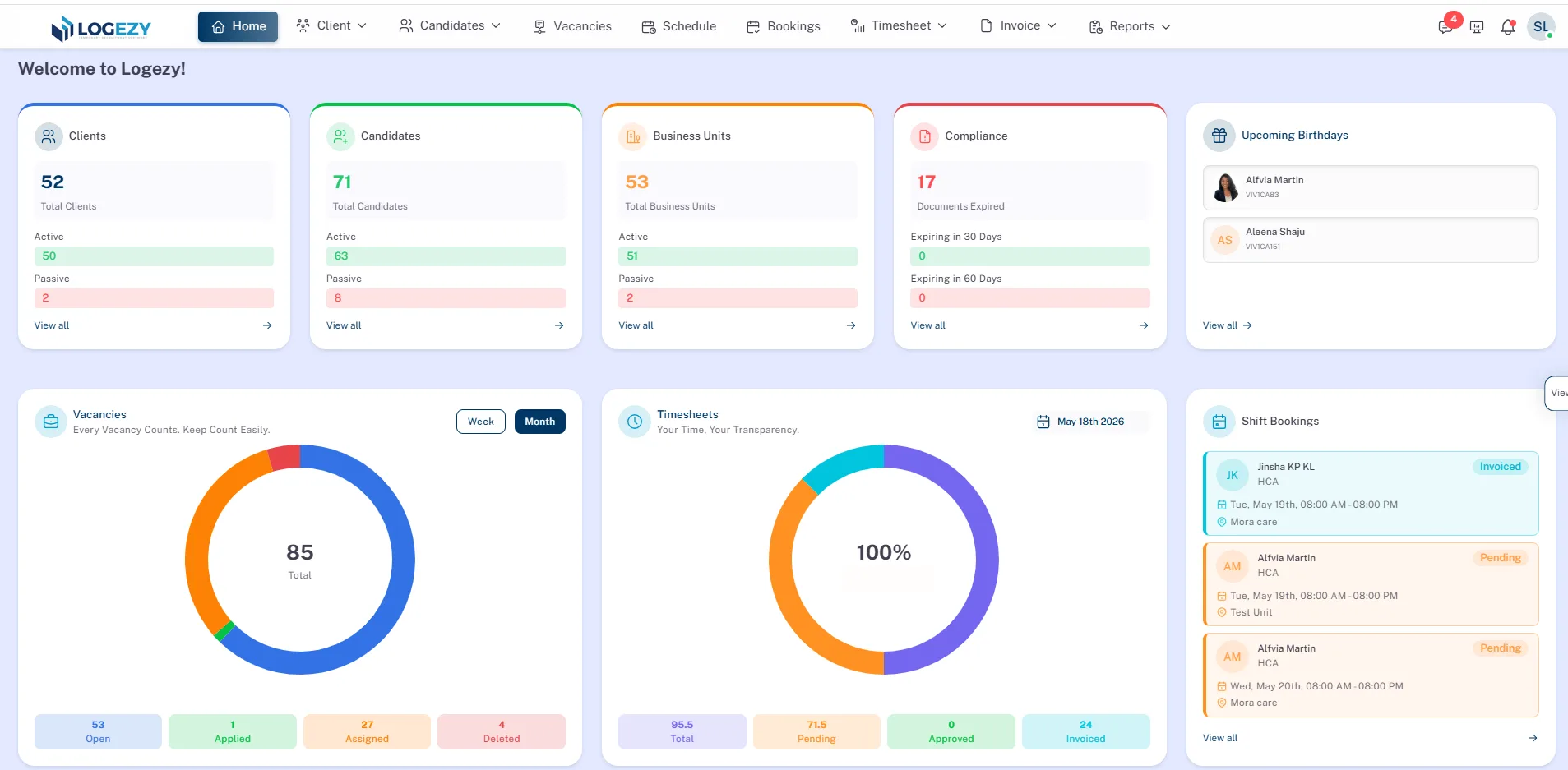Open the chat messages icon with badge
Viewport: 1568px width, 770px height.
point(1445,26)
